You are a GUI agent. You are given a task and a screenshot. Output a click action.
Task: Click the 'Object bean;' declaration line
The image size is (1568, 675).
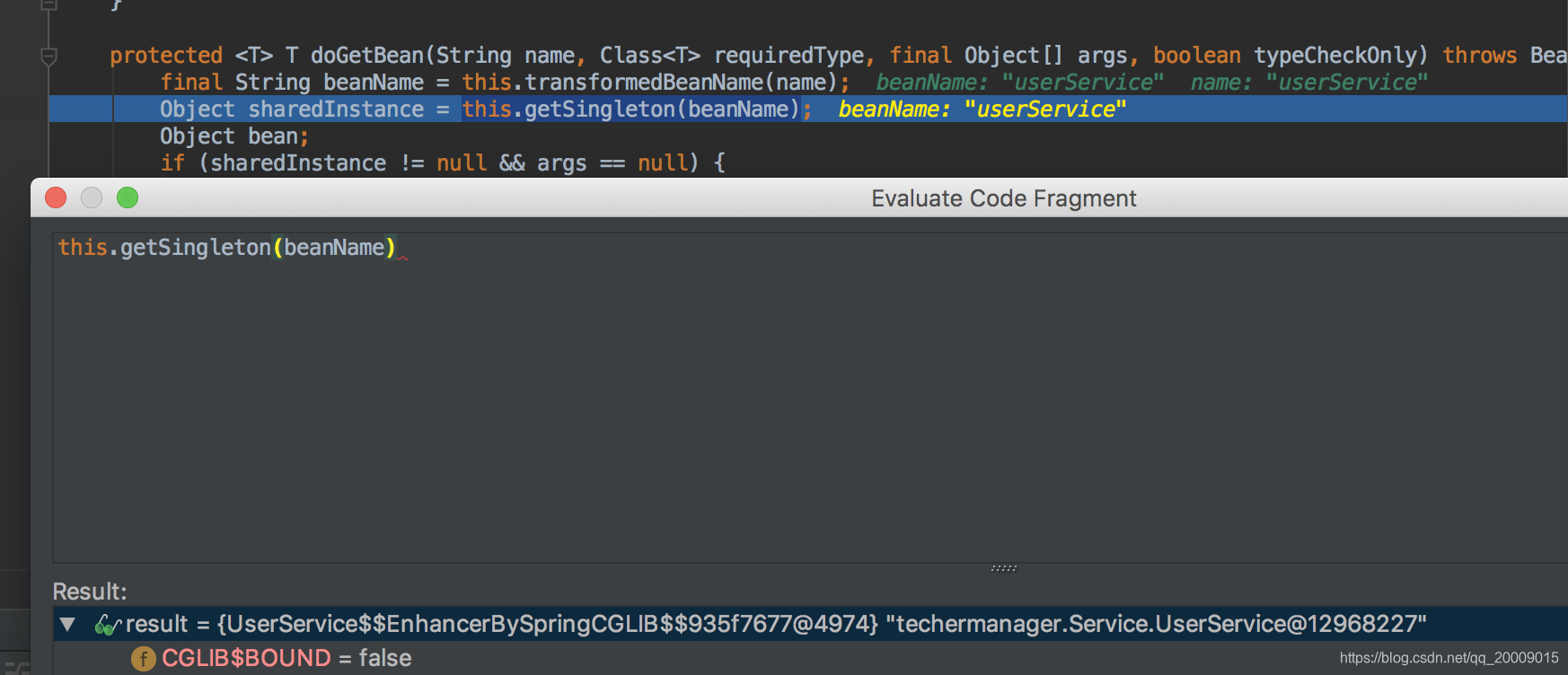pos(233,136)
